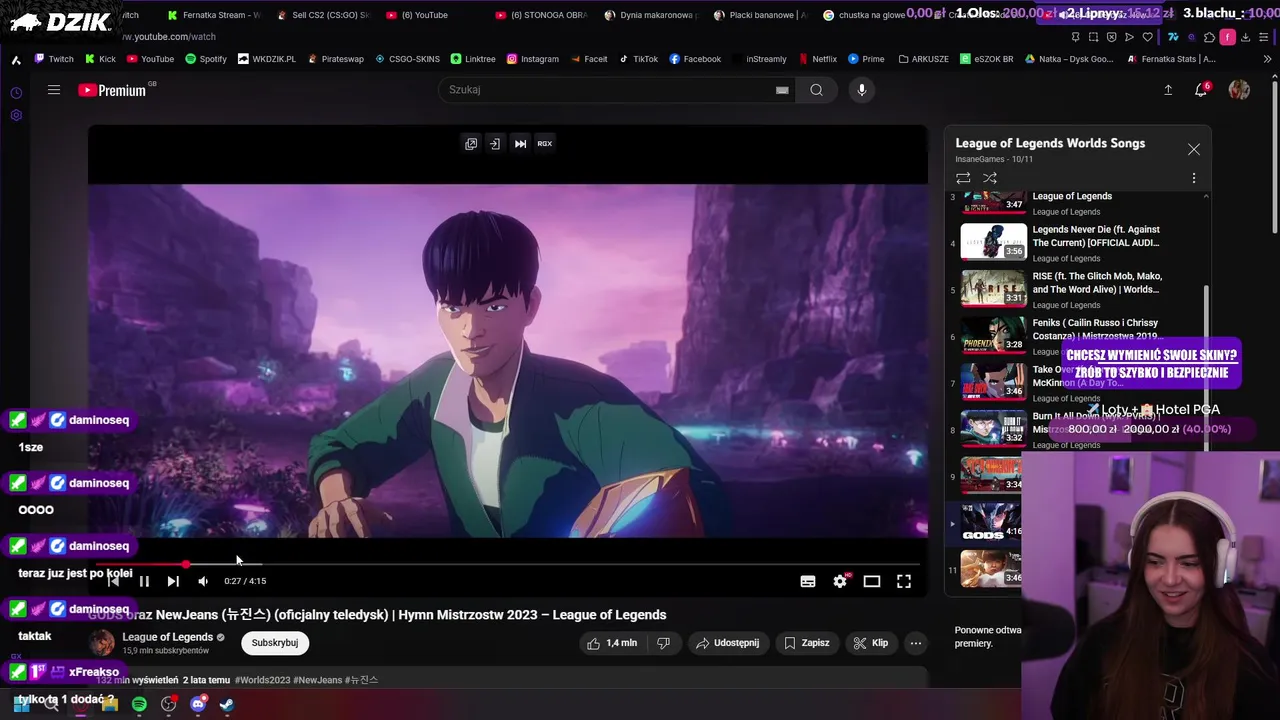Switch to the Sell CS2 (CS:GO) tab

[323, 15]
